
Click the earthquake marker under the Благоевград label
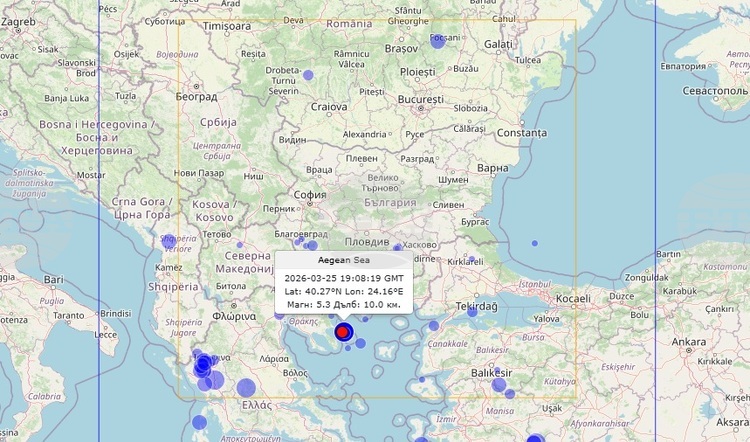(298, 241)
